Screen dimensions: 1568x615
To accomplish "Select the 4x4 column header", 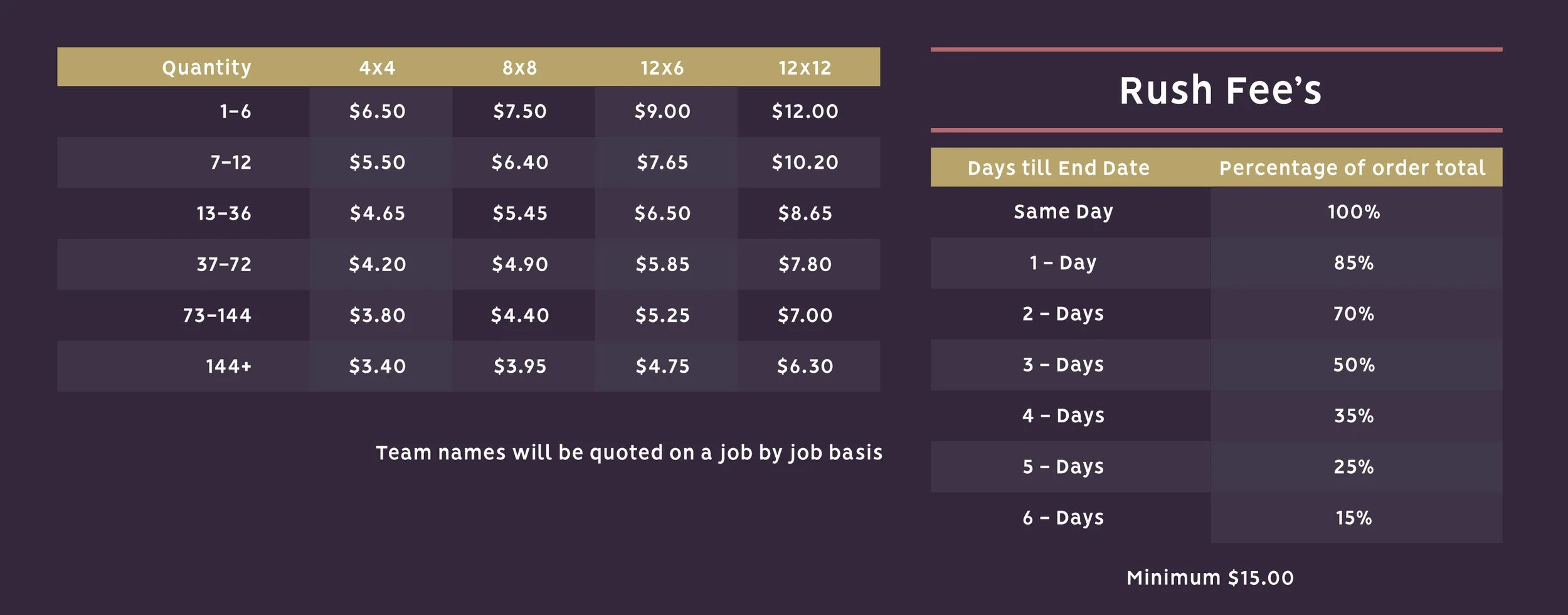I will [x=378, y=68].
